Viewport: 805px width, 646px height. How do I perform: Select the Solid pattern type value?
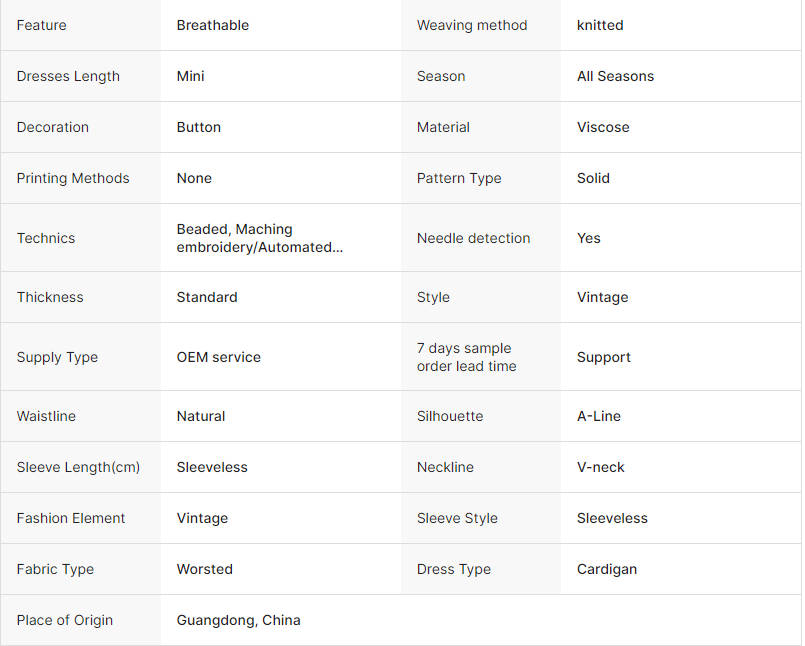(593, 178)
